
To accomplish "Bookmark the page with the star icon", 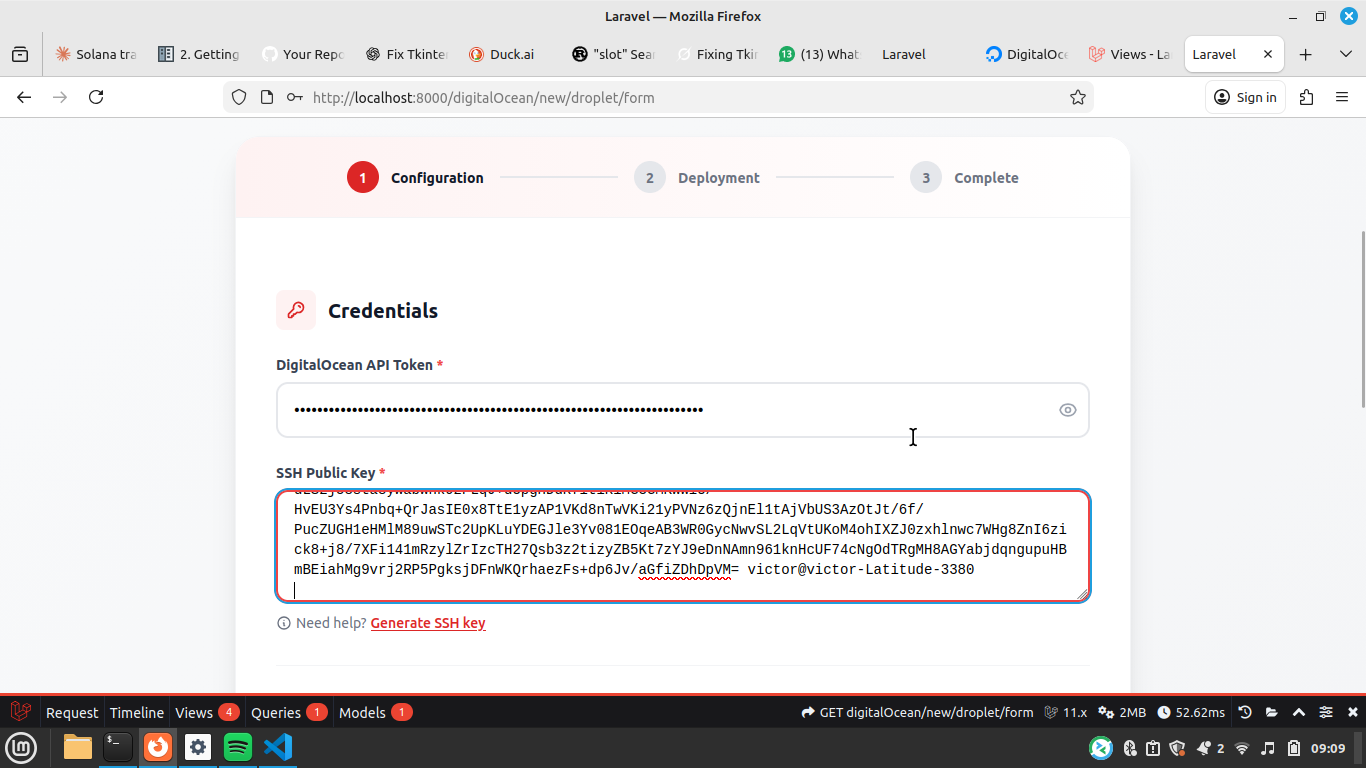I will [x=1078, y=97].
